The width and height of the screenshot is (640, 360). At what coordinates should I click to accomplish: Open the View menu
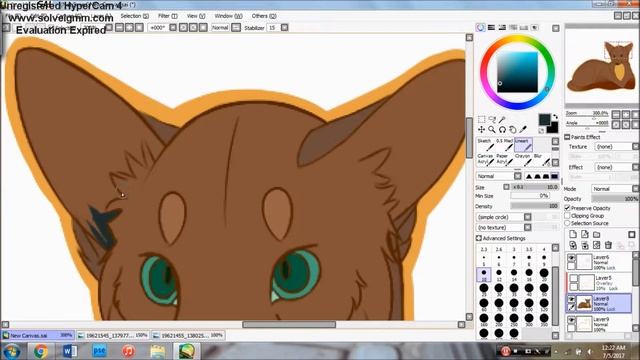click(x=196, y=16)
